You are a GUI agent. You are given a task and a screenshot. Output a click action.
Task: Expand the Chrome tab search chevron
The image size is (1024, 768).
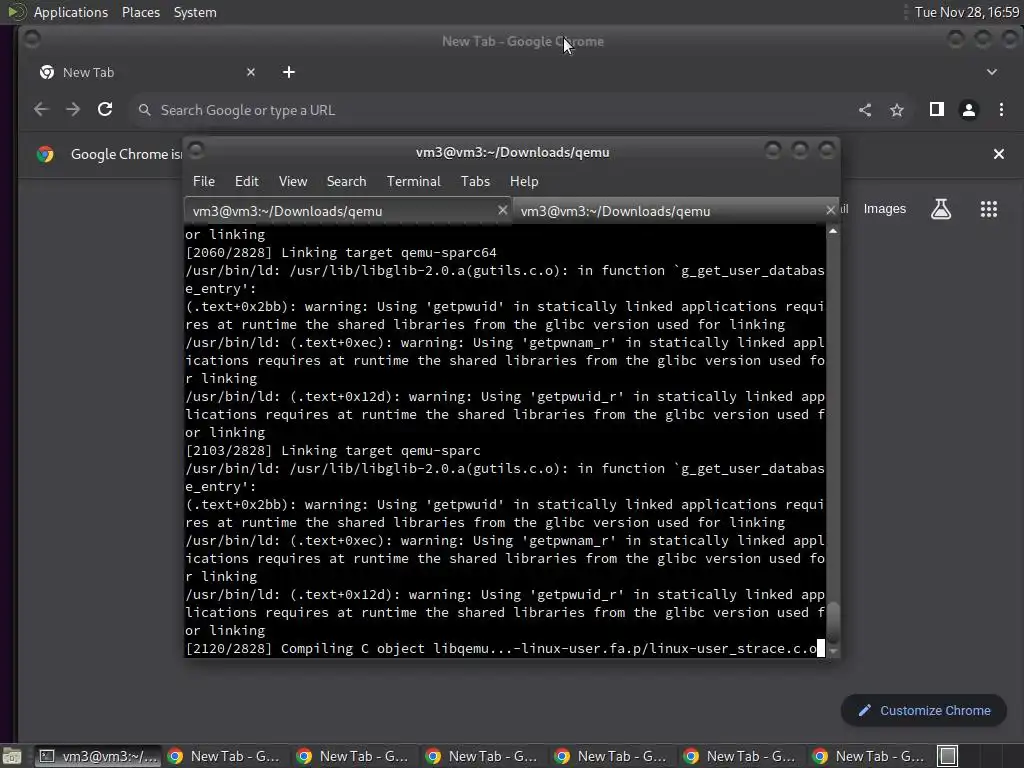click(991, 72)
